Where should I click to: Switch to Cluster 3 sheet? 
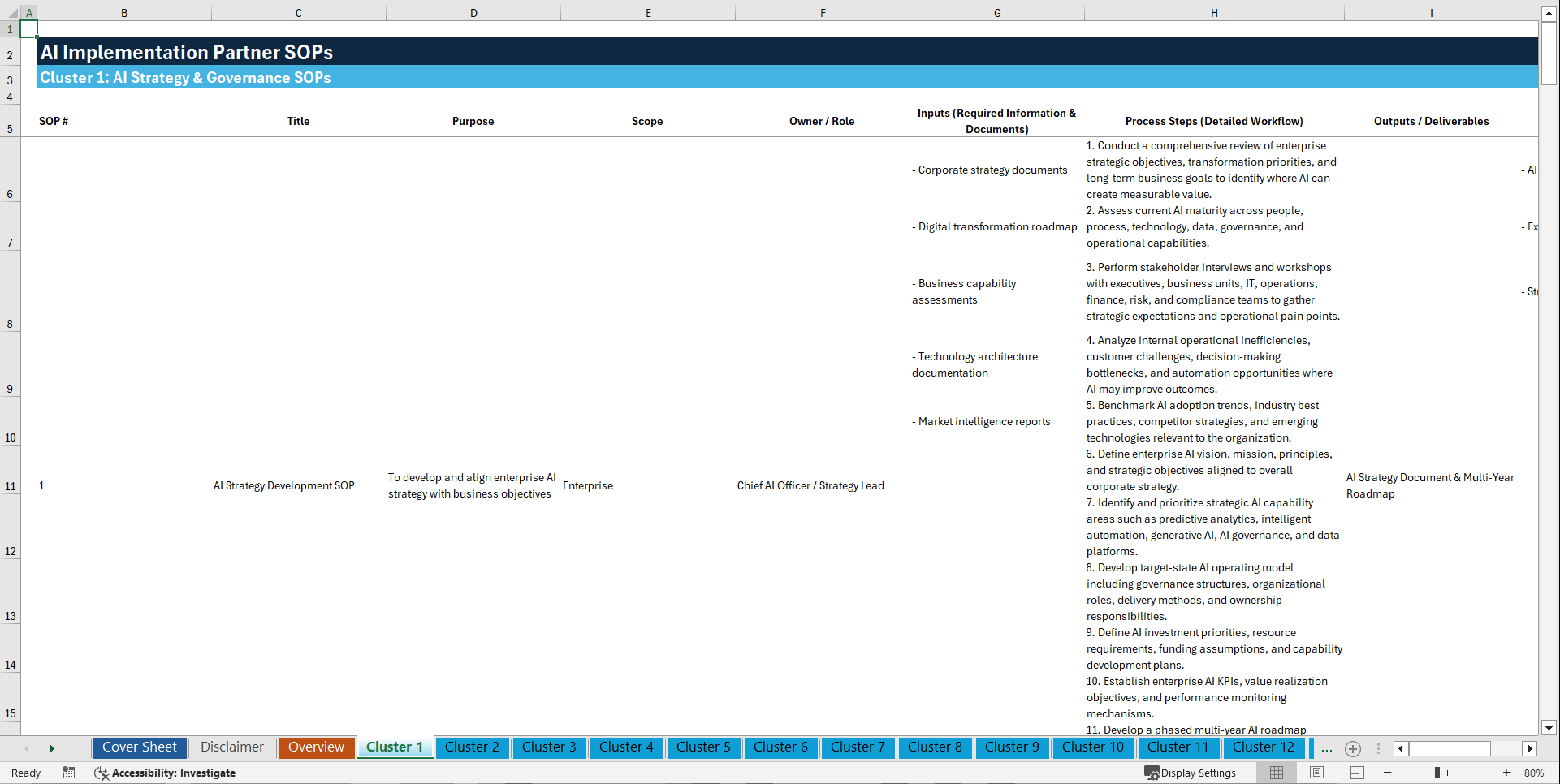pyautogui.click(x=549, y=747)
